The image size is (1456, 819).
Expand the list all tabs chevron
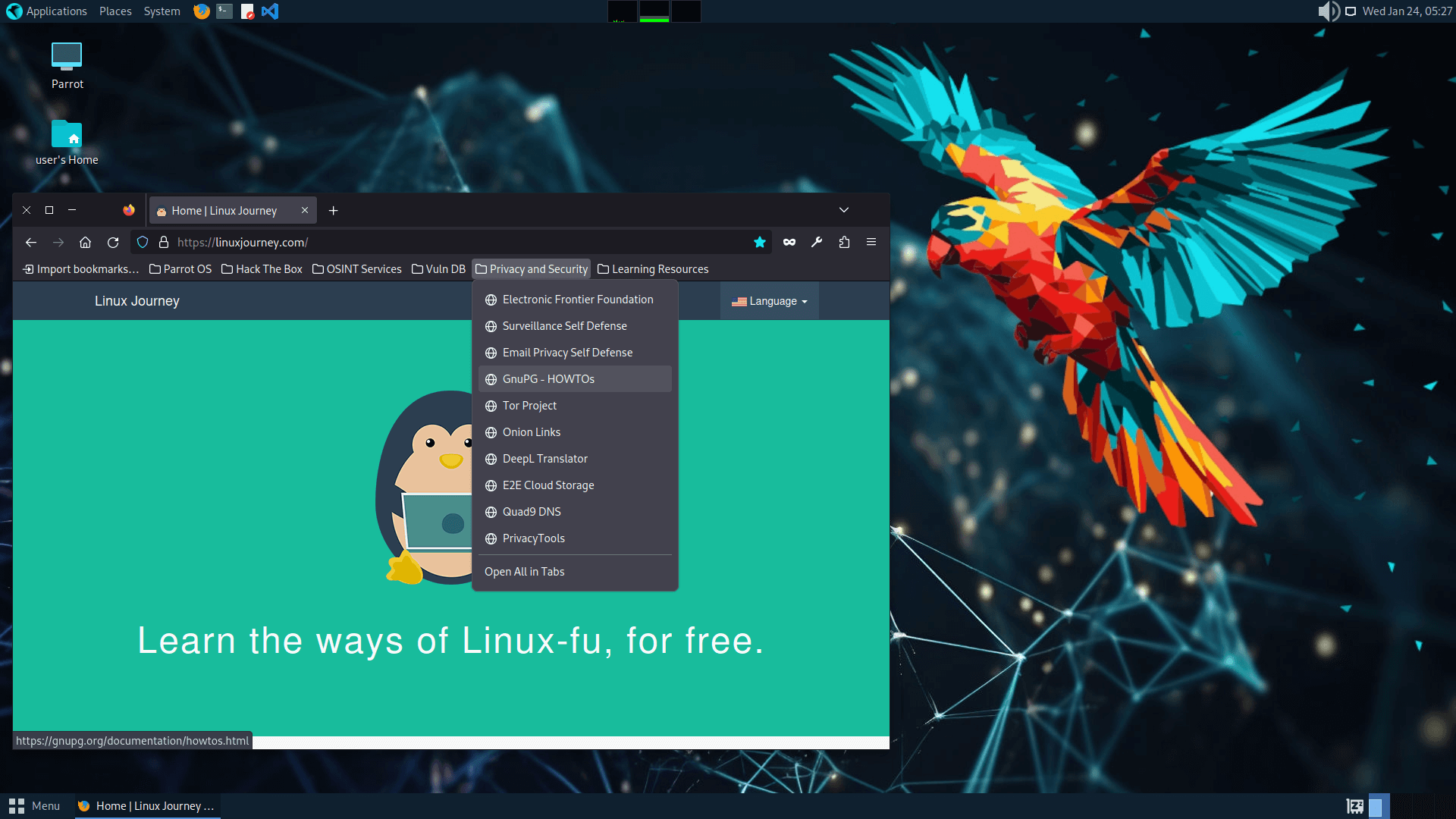click(844, 210)
